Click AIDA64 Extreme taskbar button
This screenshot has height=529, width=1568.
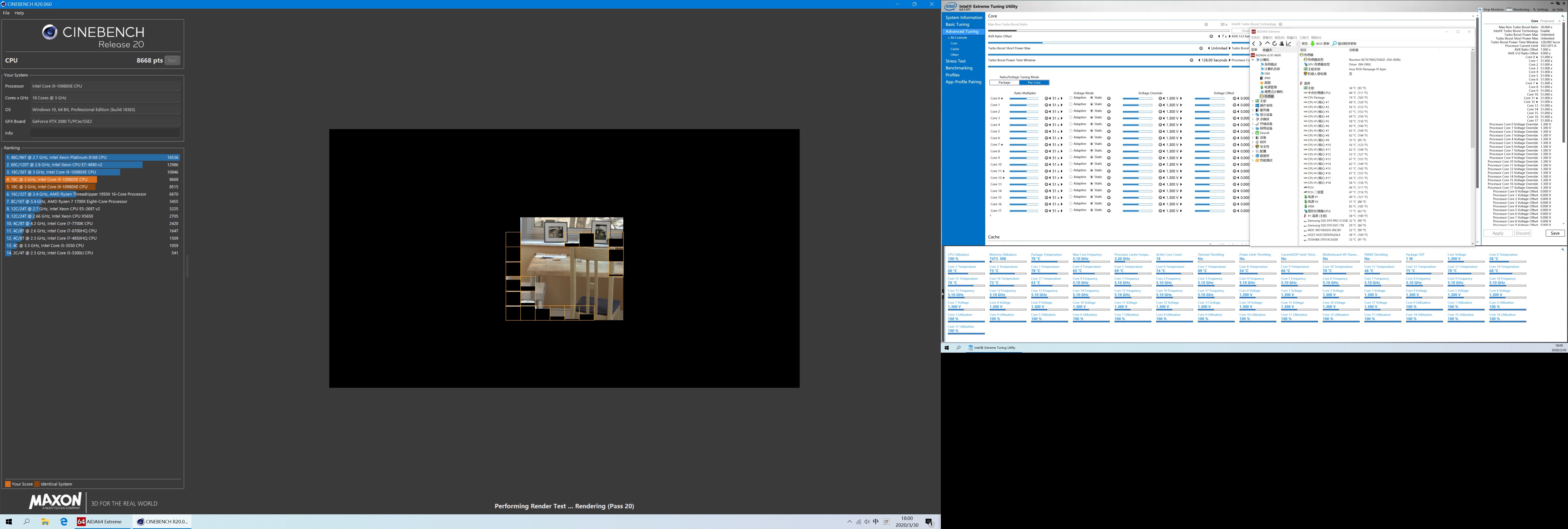point(102,522)
